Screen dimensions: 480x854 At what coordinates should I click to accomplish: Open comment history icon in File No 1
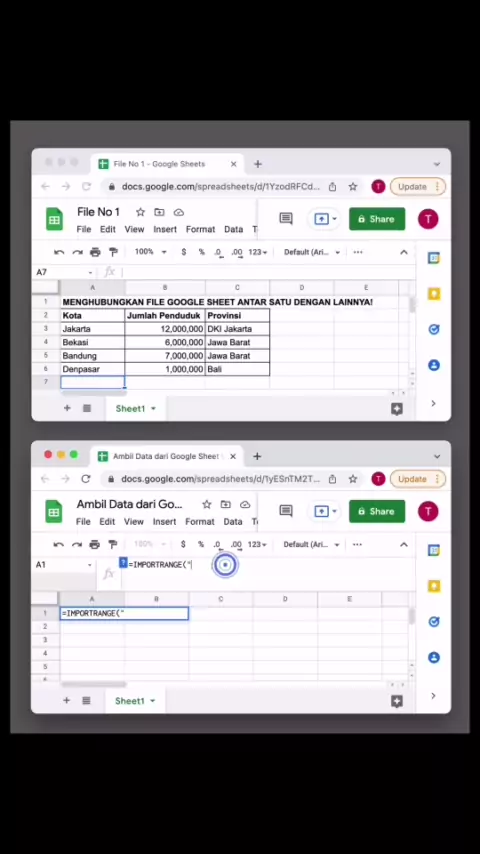[286, 219]
